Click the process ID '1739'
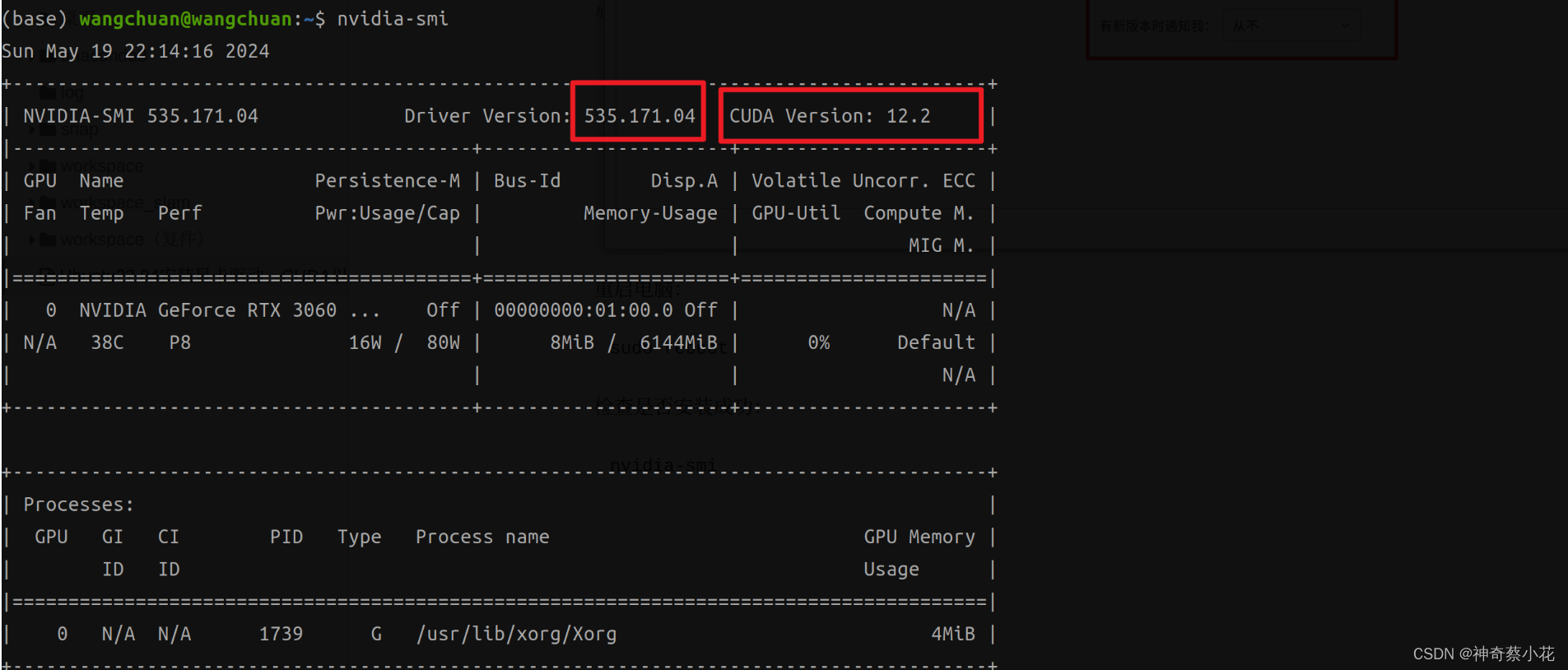The width and height of the screenshot is (1568, 670). pyautogui.click(x=281, y=634)
